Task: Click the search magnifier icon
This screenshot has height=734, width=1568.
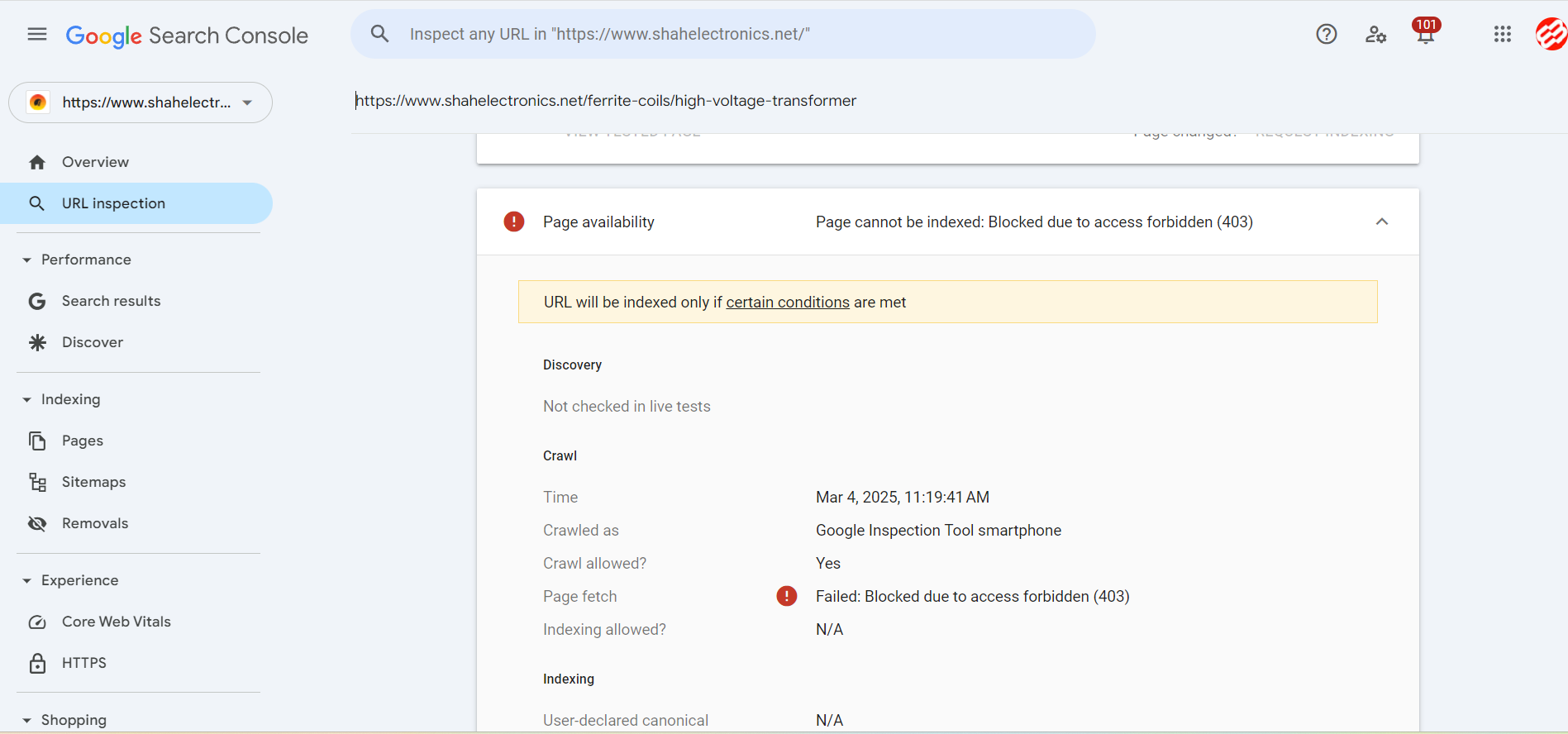Action: click(379, 34)
